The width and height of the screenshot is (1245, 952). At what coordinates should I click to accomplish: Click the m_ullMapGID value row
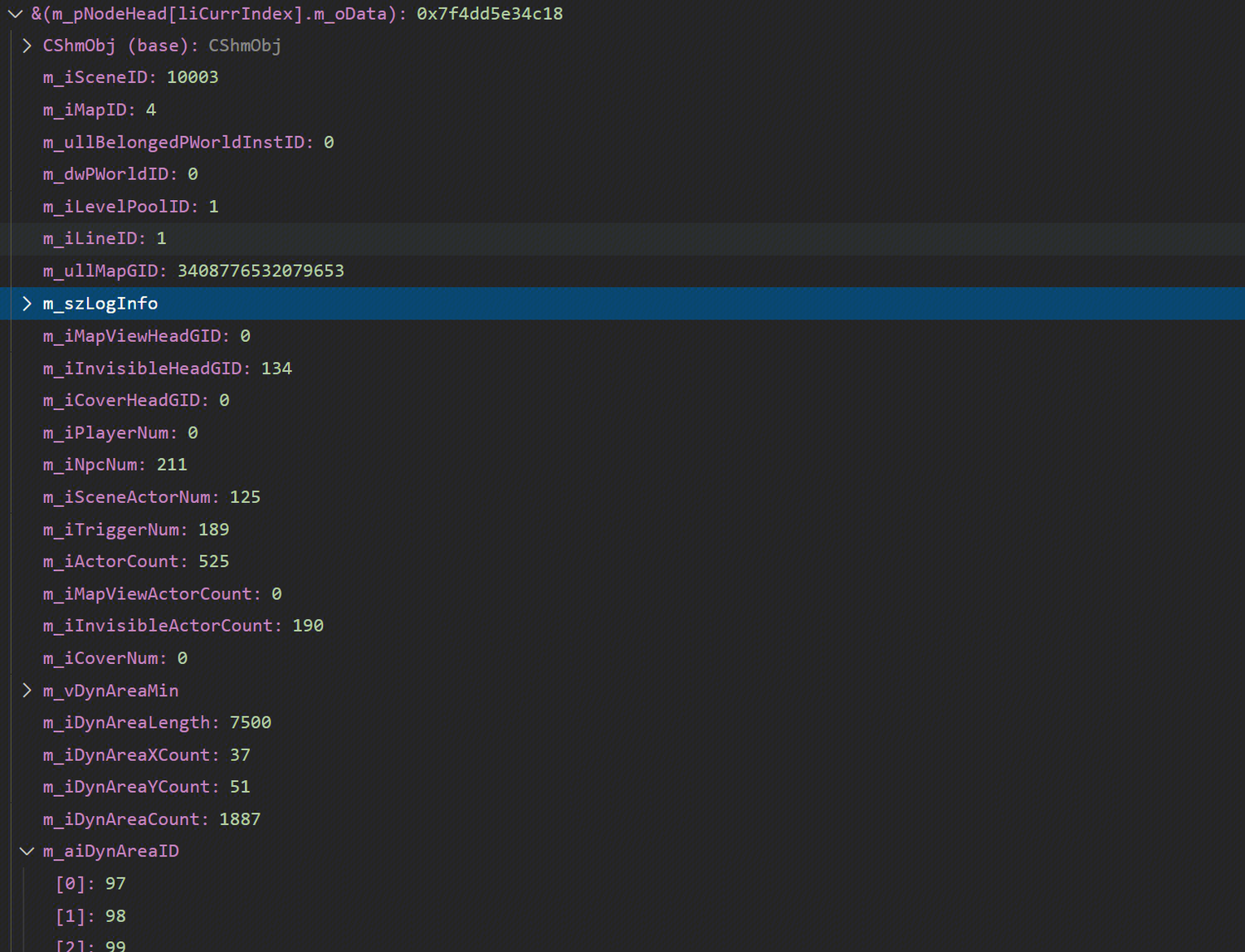coord(193,271)
